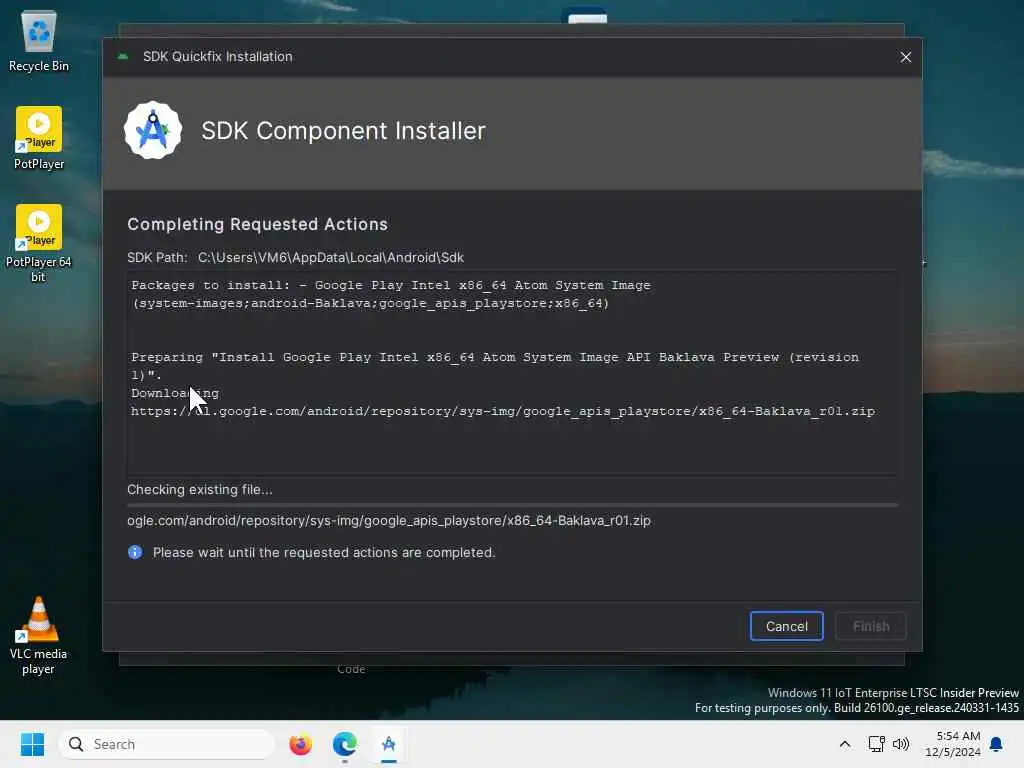Click the 'SDK Component Installer' title
1024x768 pixels.
[x=344, y=131]
